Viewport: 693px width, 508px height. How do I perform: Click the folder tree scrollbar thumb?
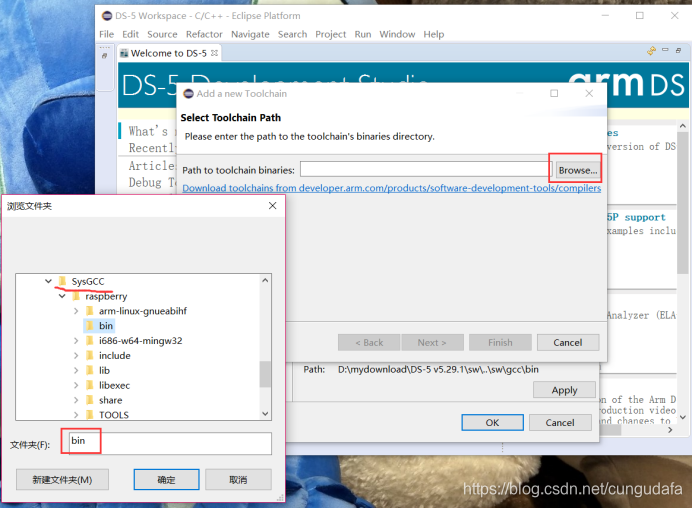[x=265, y=374]
